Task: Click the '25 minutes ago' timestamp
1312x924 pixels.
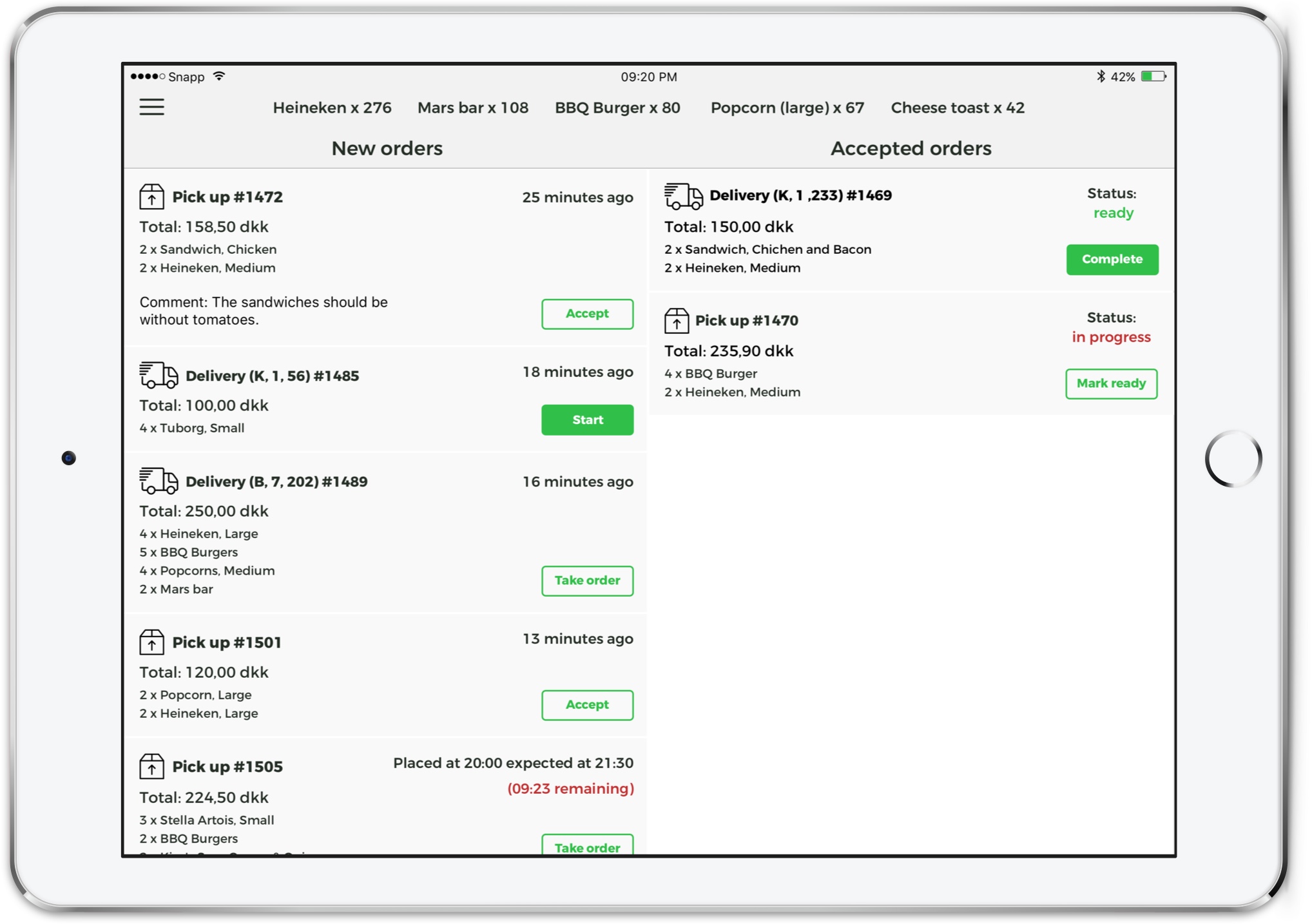Action: (577, 197)
